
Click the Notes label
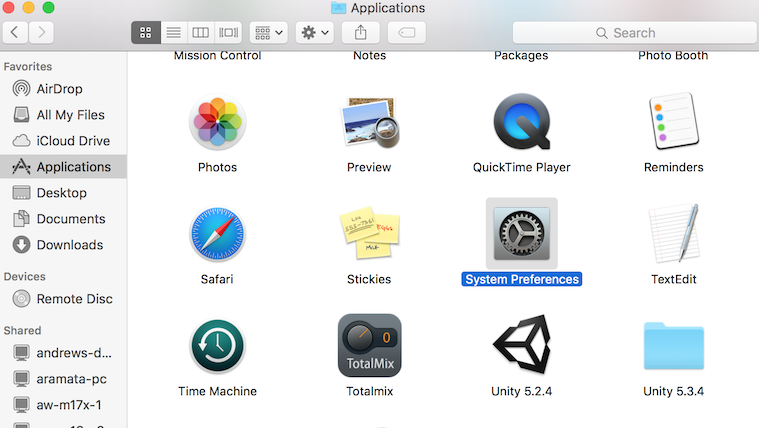tap(370, 56)
